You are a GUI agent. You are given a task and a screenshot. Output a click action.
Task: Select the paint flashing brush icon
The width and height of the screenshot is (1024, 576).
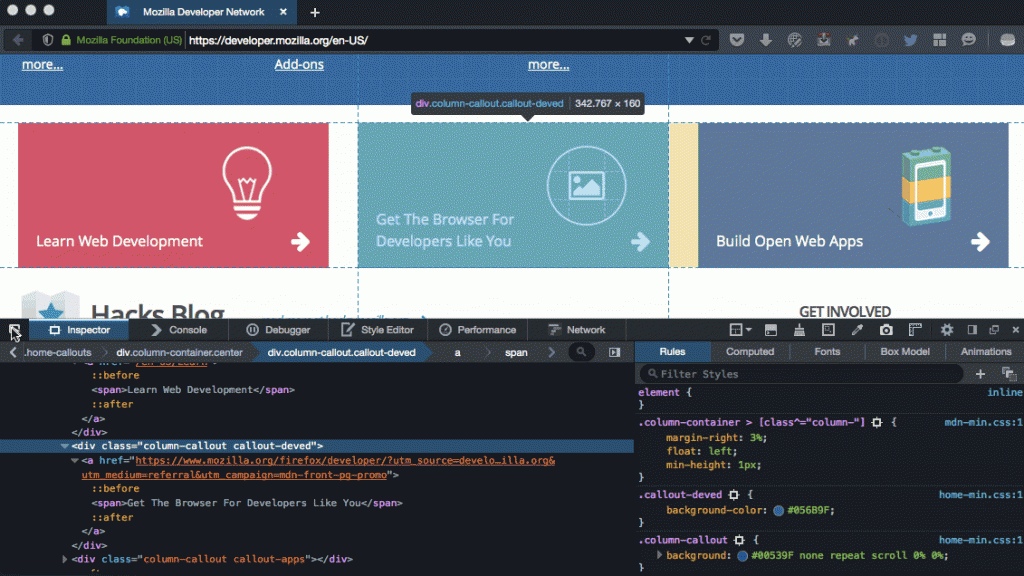click(799, 330)
